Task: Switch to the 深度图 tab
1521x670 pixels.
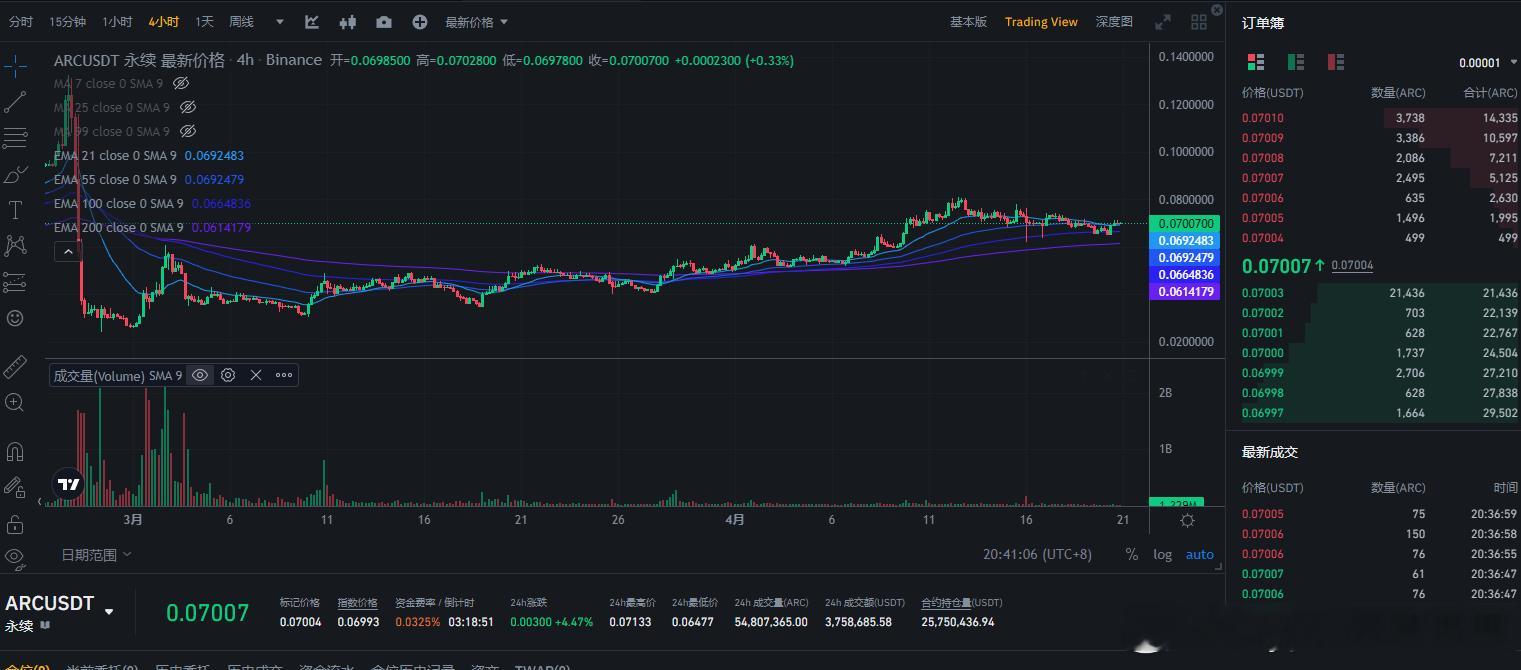Action: coord(1113,20)
